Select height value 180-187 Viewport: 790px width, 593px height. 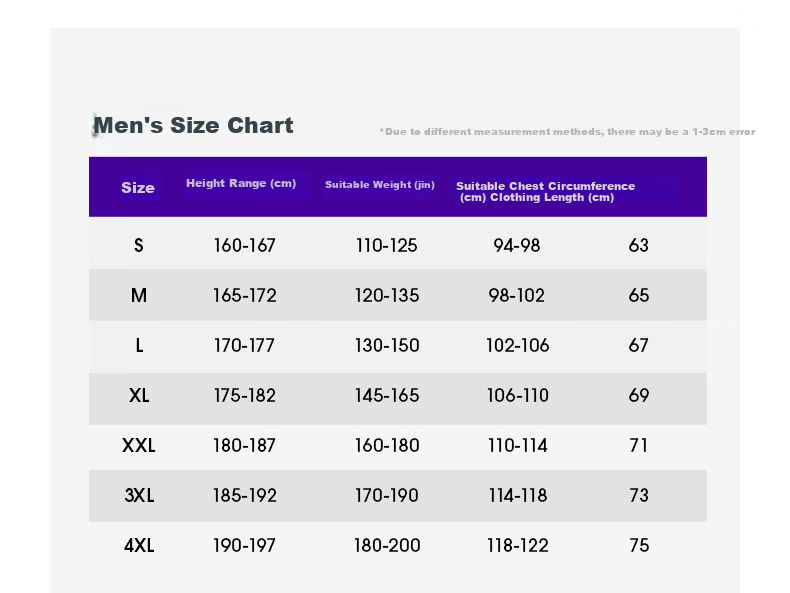pyautogui.click(x=244, y=445)
